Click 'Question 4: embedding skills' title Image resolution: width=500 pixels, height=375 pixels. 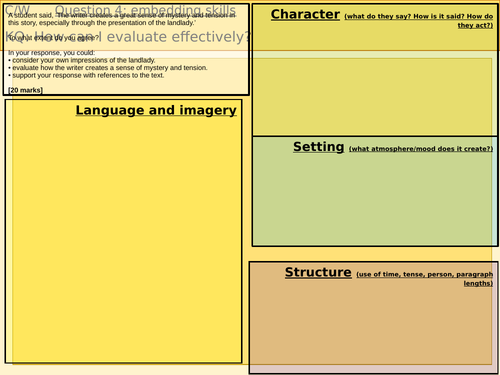(145, 11)
